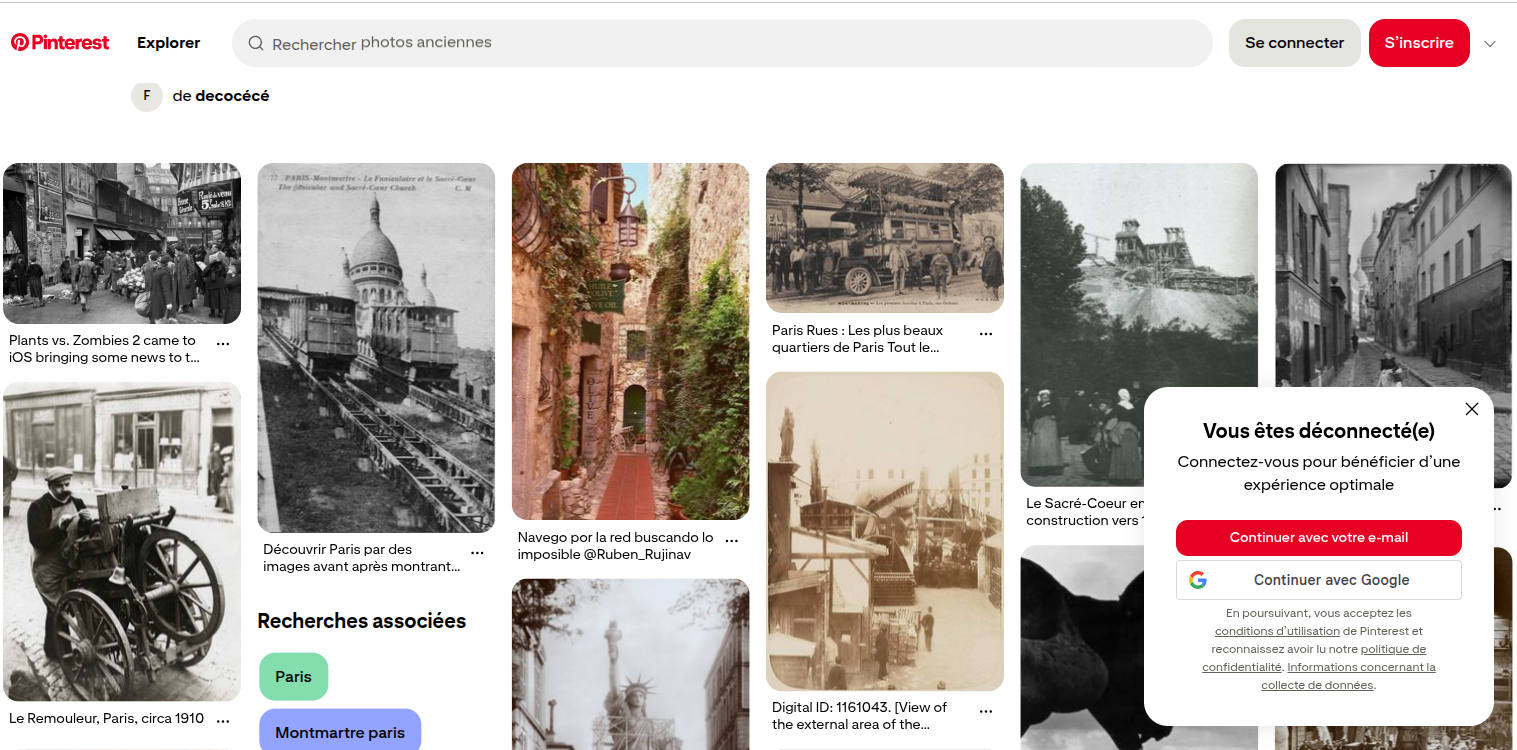Screen dimensions: 1517x750
Task: Click the F profile avatar of decocécé
Action: [x=147, y=96]
